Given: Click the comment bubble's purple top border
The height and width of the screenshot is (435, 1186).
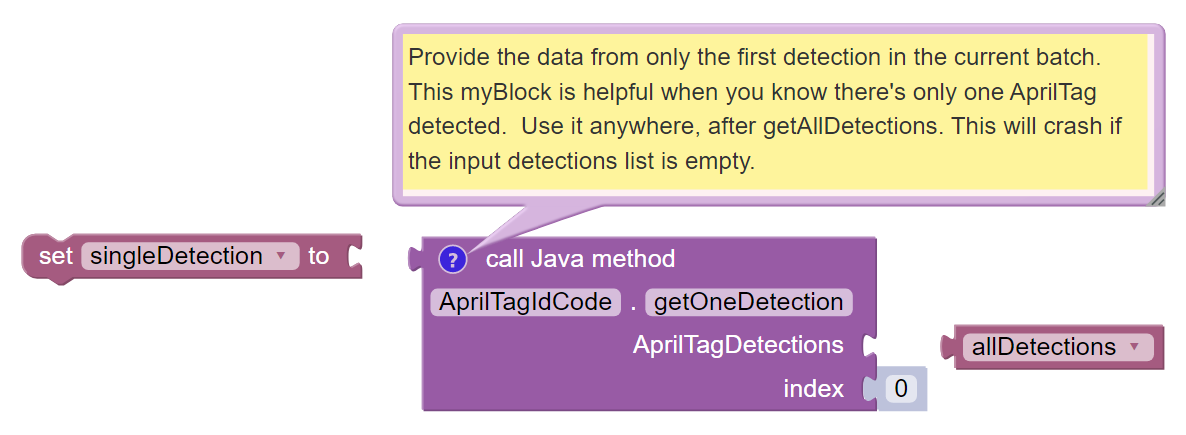Looking at the screenshot, I should (778, 29).
